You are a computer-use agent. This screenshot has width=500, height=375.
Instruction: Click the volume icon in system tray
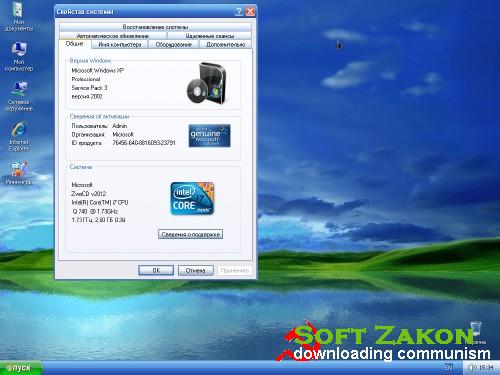pos(471,367)
